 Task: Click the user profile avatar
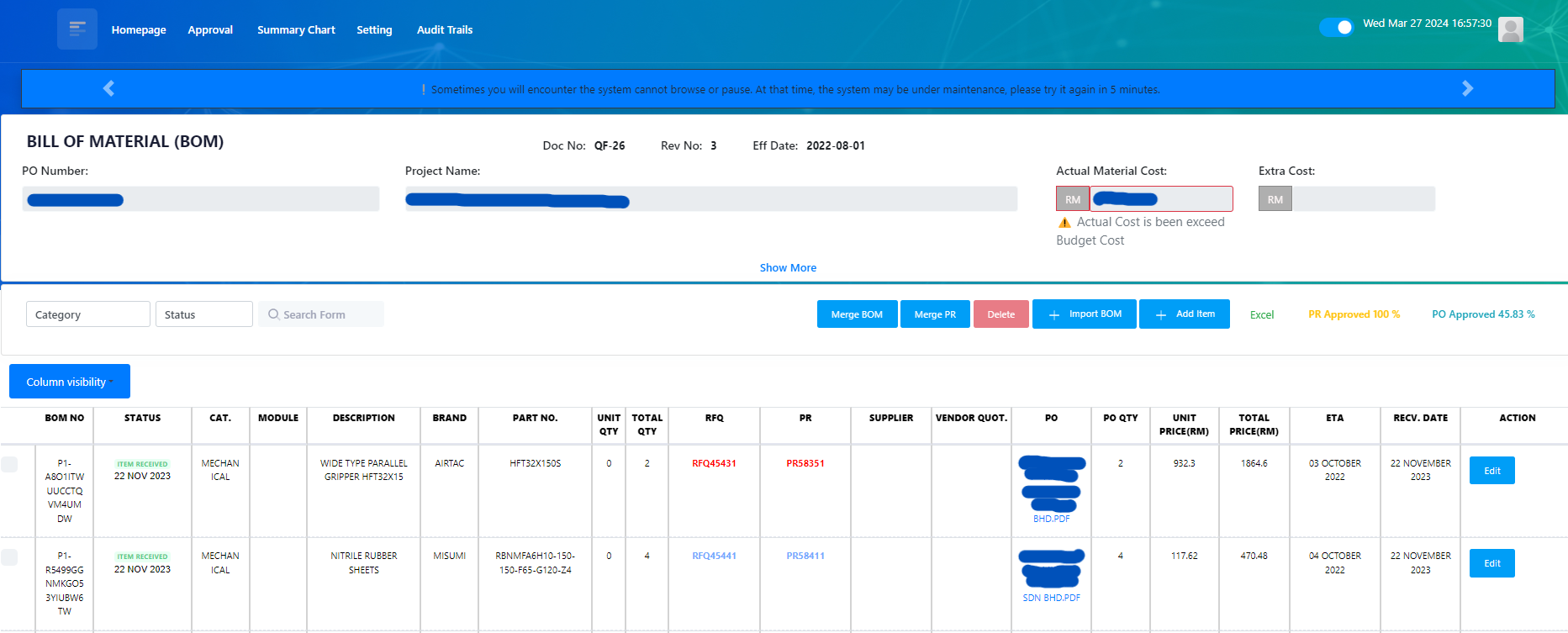1510,29
